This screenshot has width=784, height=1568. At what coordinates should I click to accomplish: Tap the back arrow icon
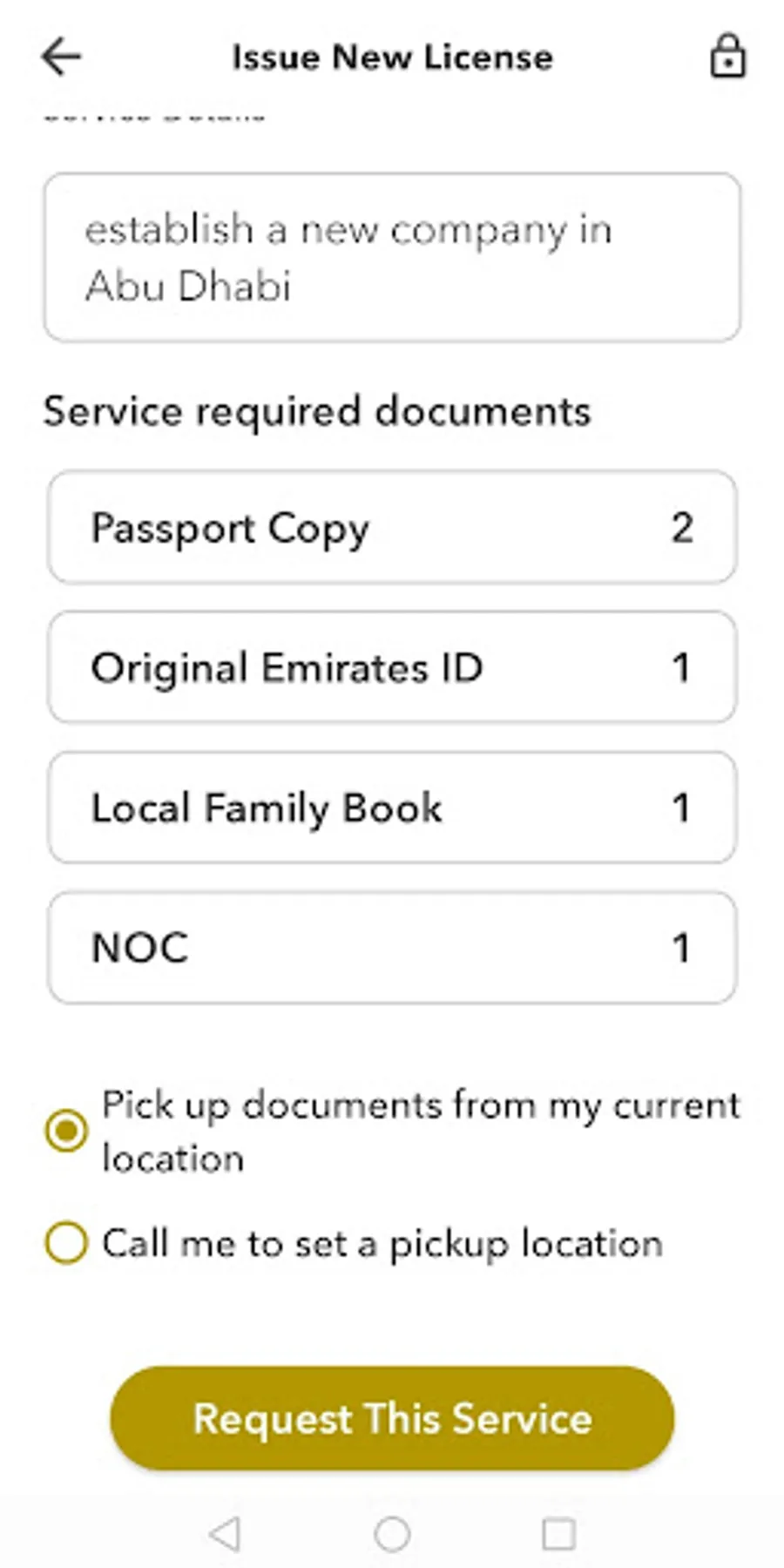[x=61, y=57]
